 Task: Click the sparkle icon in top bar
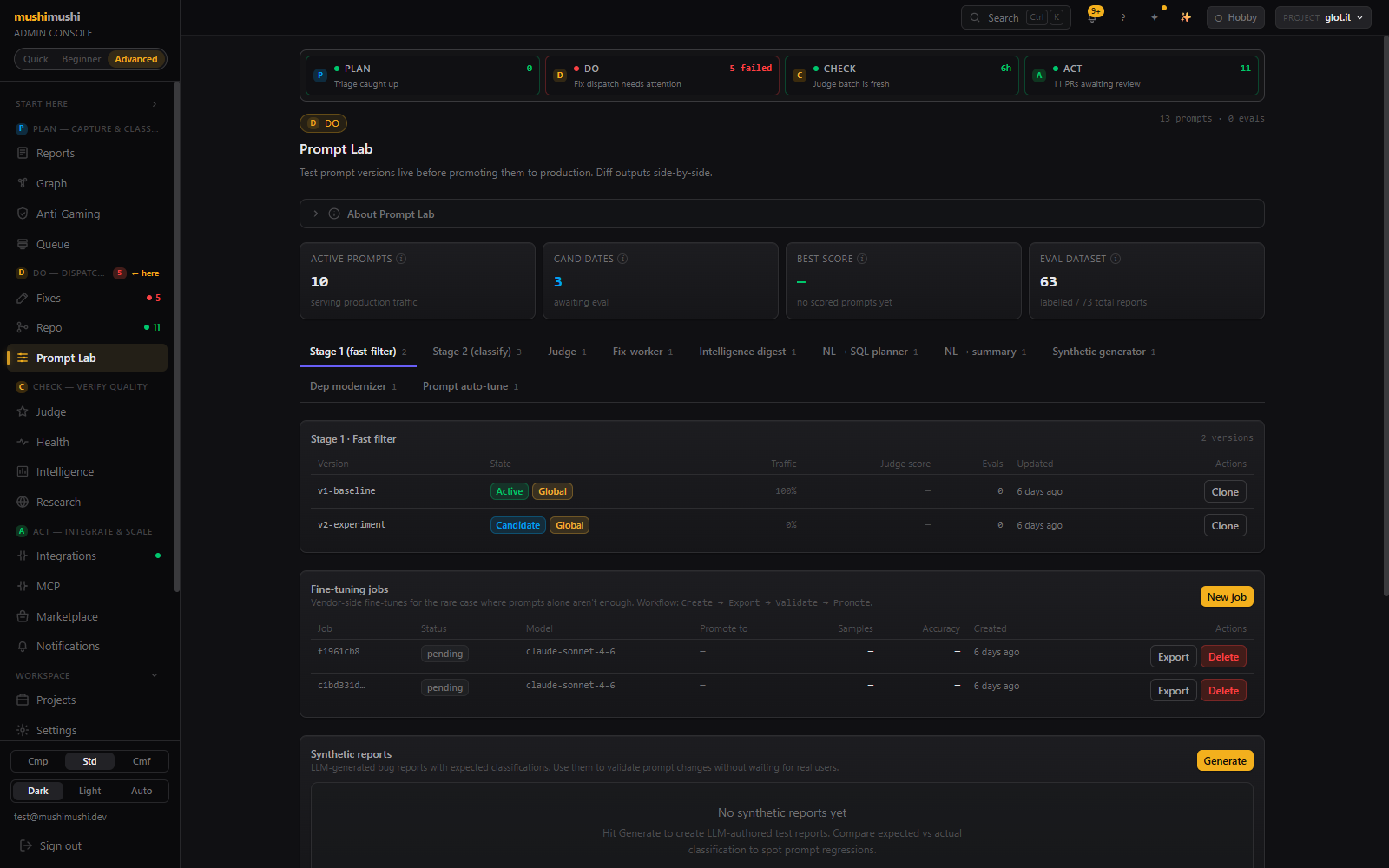[x=1155, y=17]
